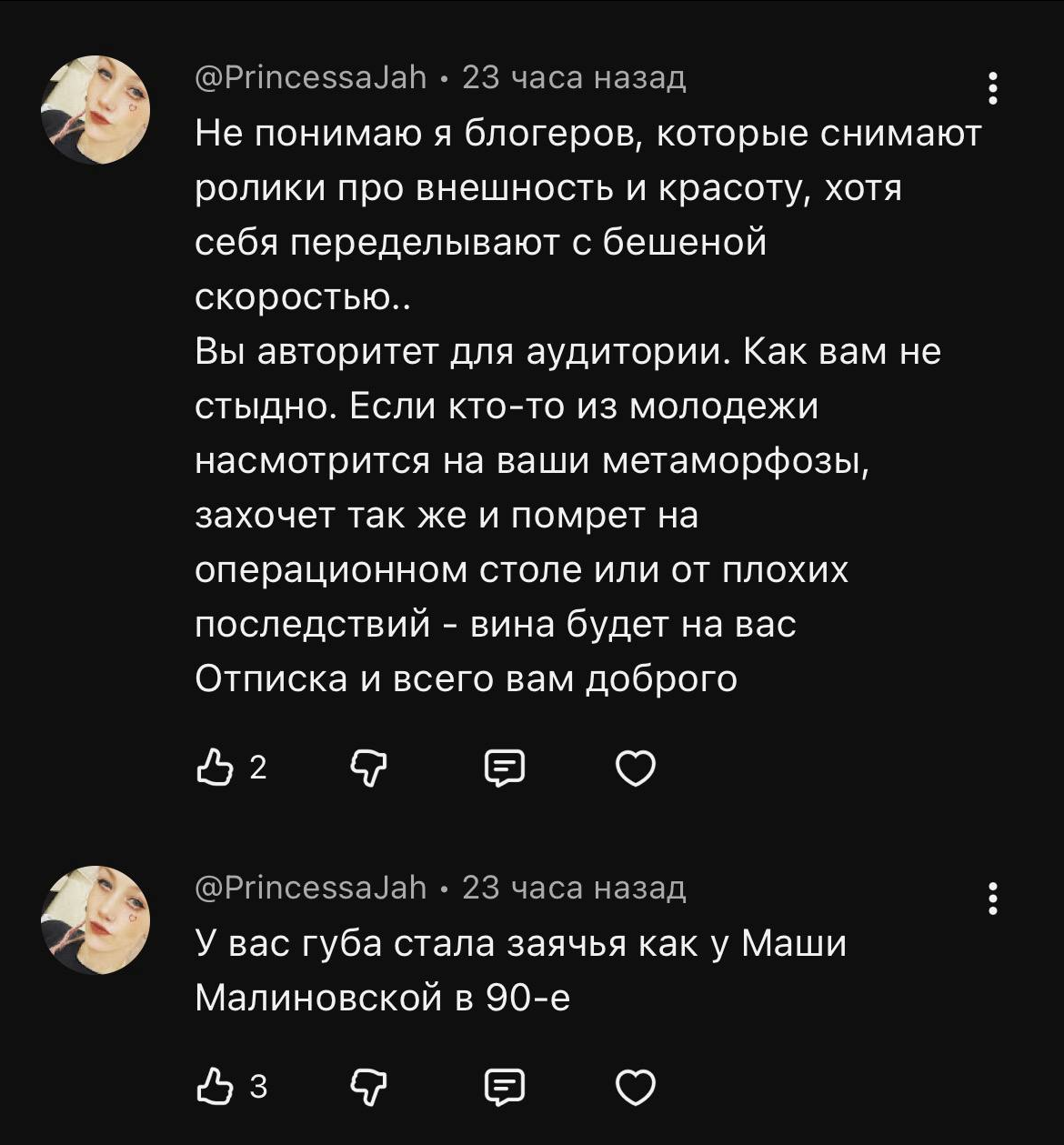Heart the comment mentioning Маши Малиновской
The width and height of the screenshot is (1064, 1145).
click(636, 1087)
